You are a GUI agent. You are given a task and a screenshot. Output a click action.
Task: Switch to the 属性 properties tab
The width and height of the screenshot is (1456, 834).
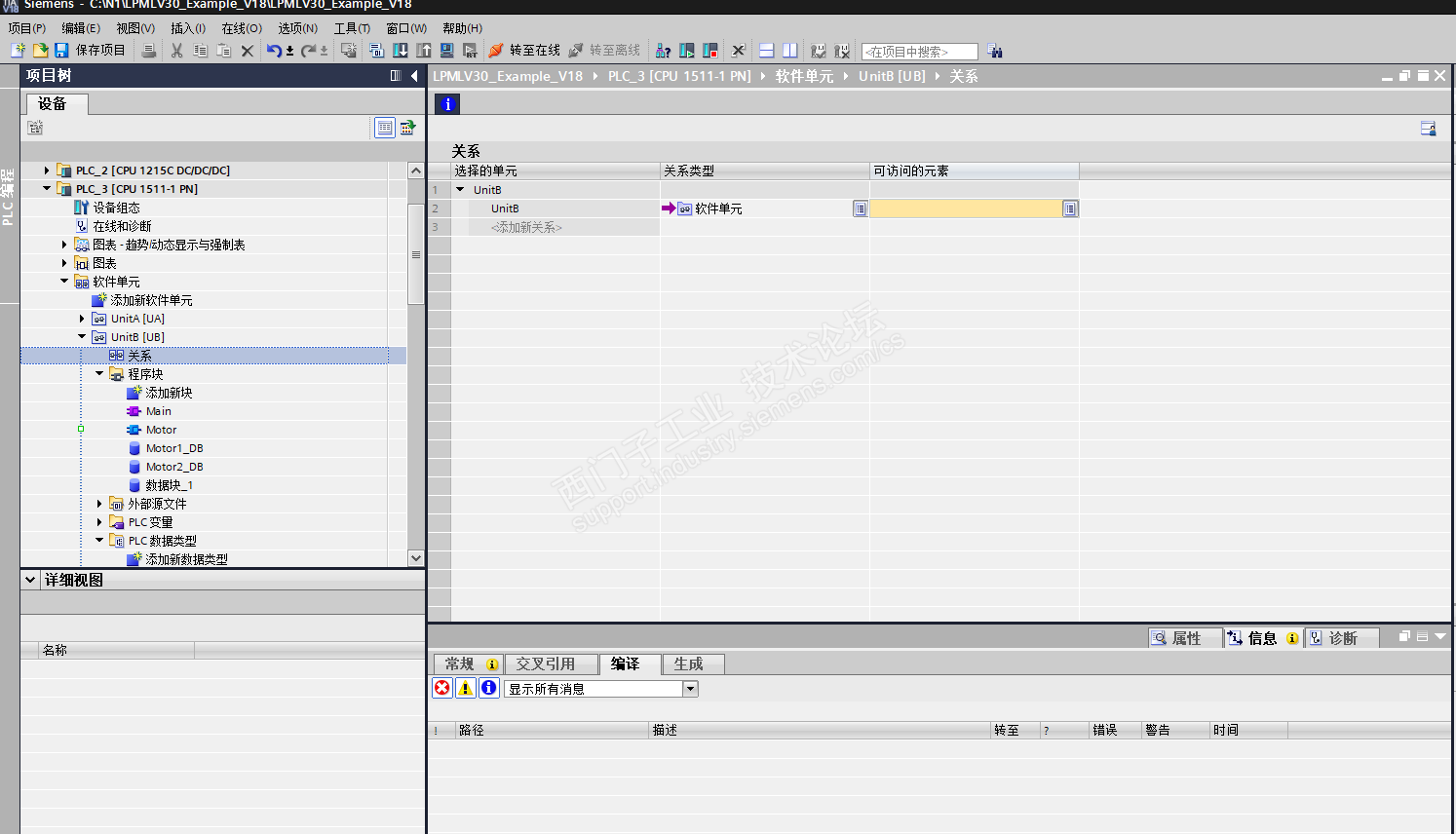[x=1186, y=638]
